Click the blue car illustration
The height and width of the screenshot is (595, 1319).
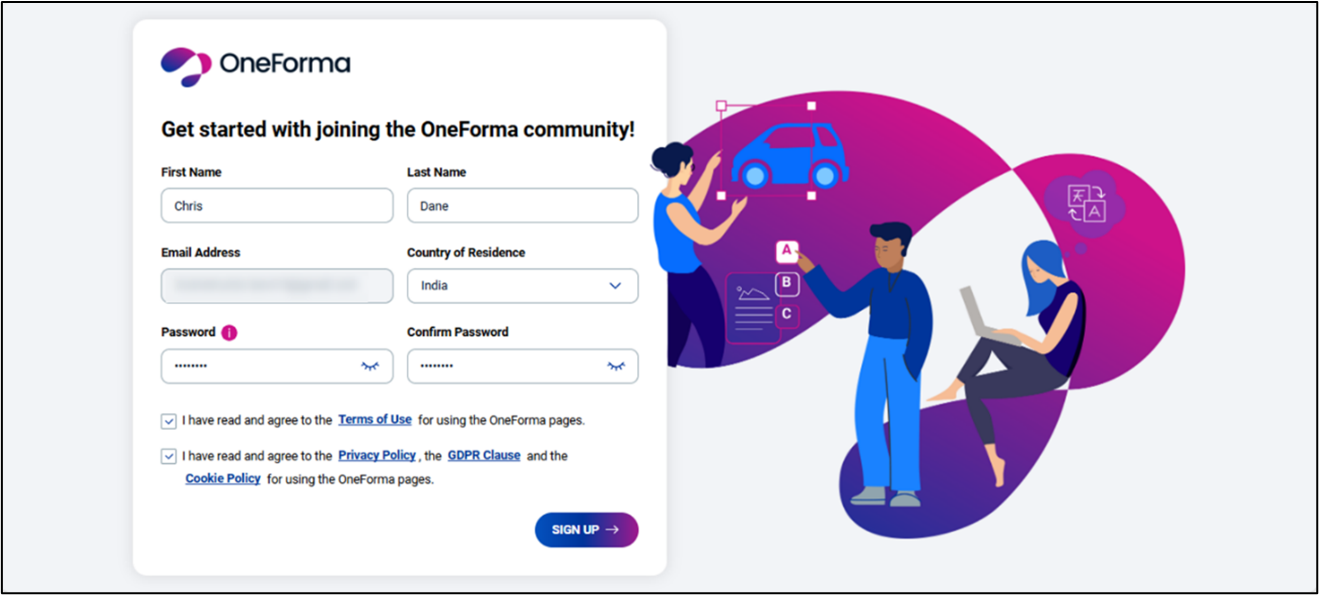tap(787, 156)
